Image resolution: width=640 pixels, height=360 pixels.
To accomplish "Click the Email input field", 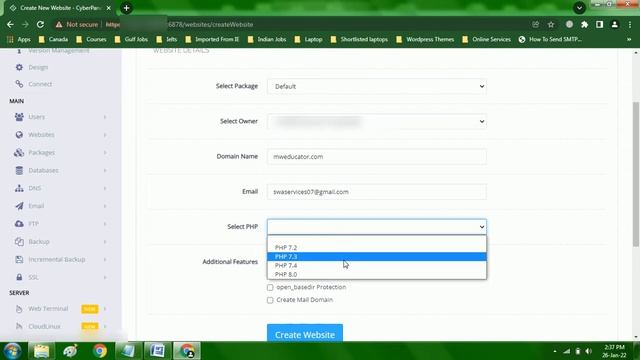I will [x=377, y=192].
